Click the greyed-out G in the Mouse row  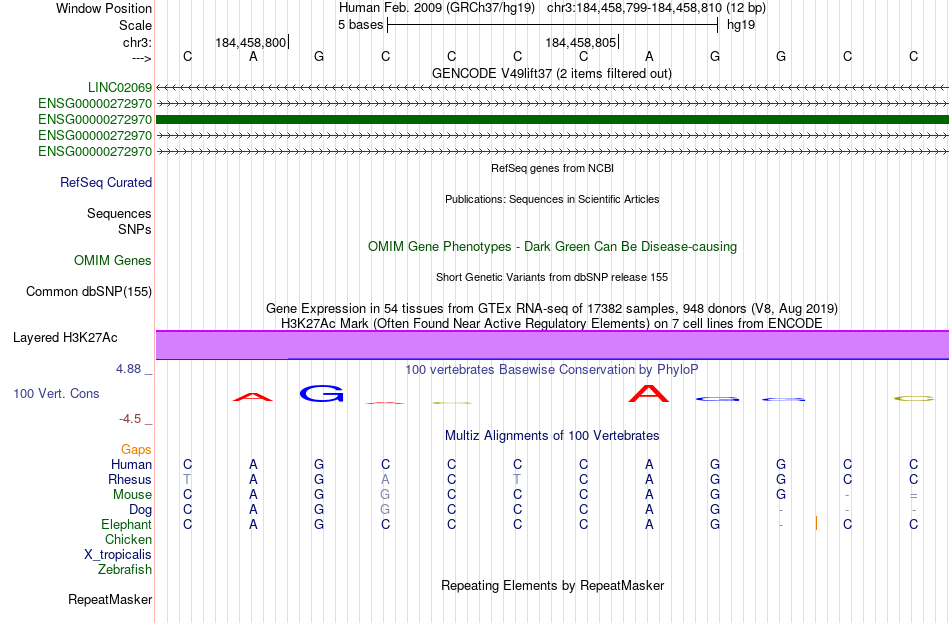click(385, 495)
